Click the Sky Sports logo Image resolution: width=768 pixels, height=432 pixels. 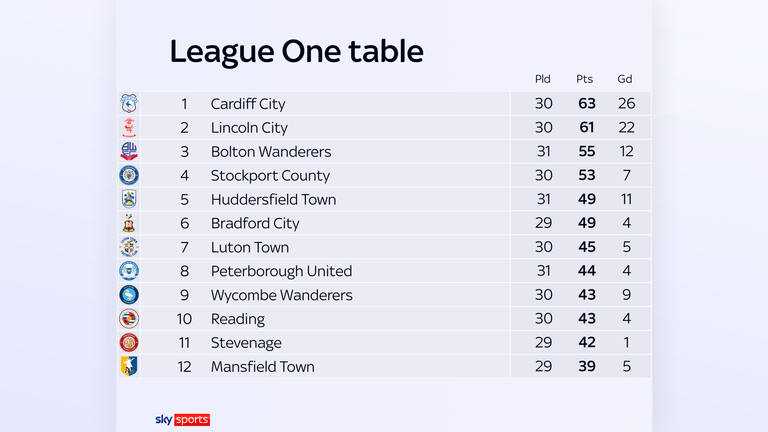pos(182,420)
